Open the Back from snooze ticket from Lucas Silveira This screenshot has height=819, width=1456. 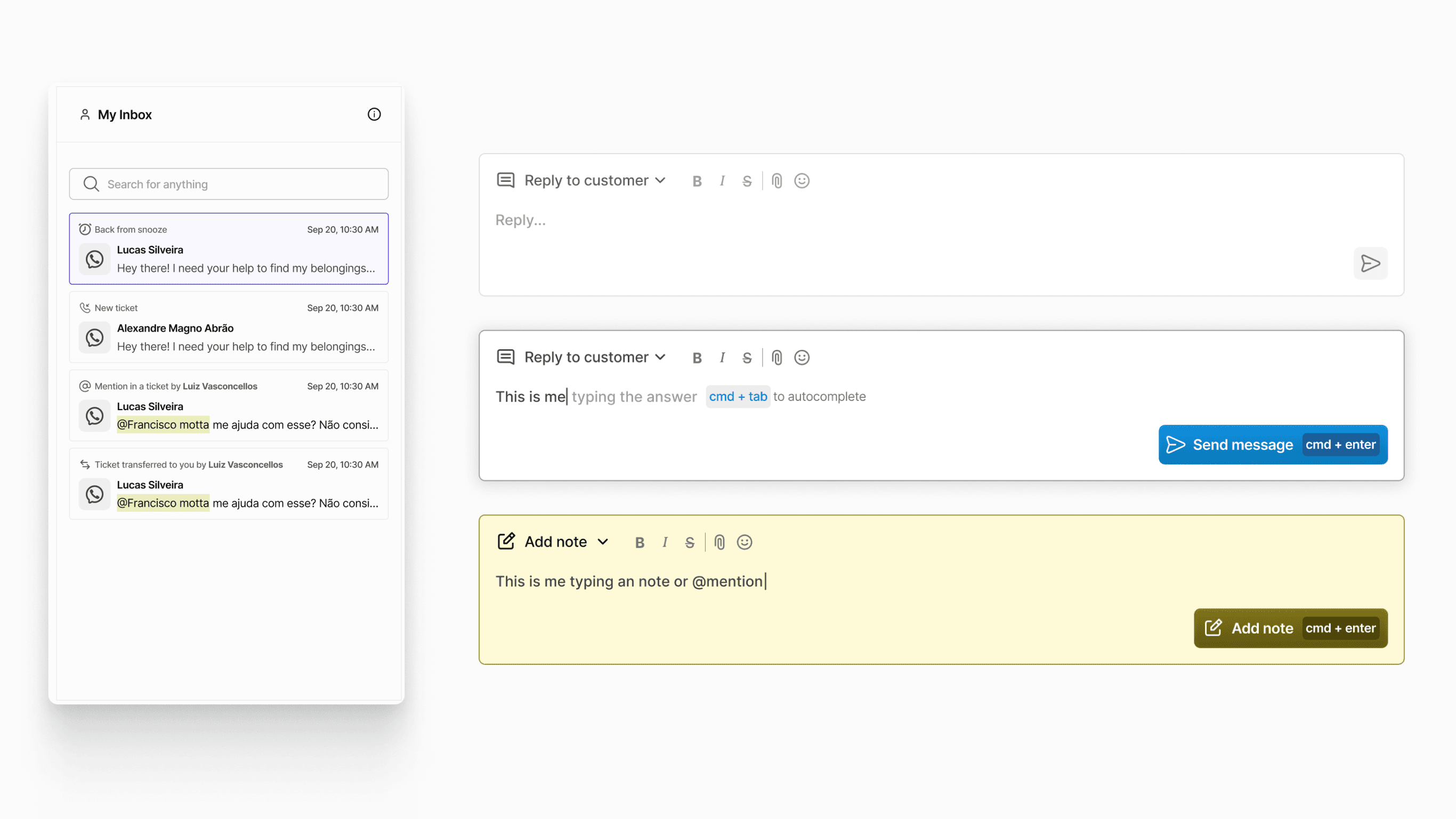tap(228, 249)
